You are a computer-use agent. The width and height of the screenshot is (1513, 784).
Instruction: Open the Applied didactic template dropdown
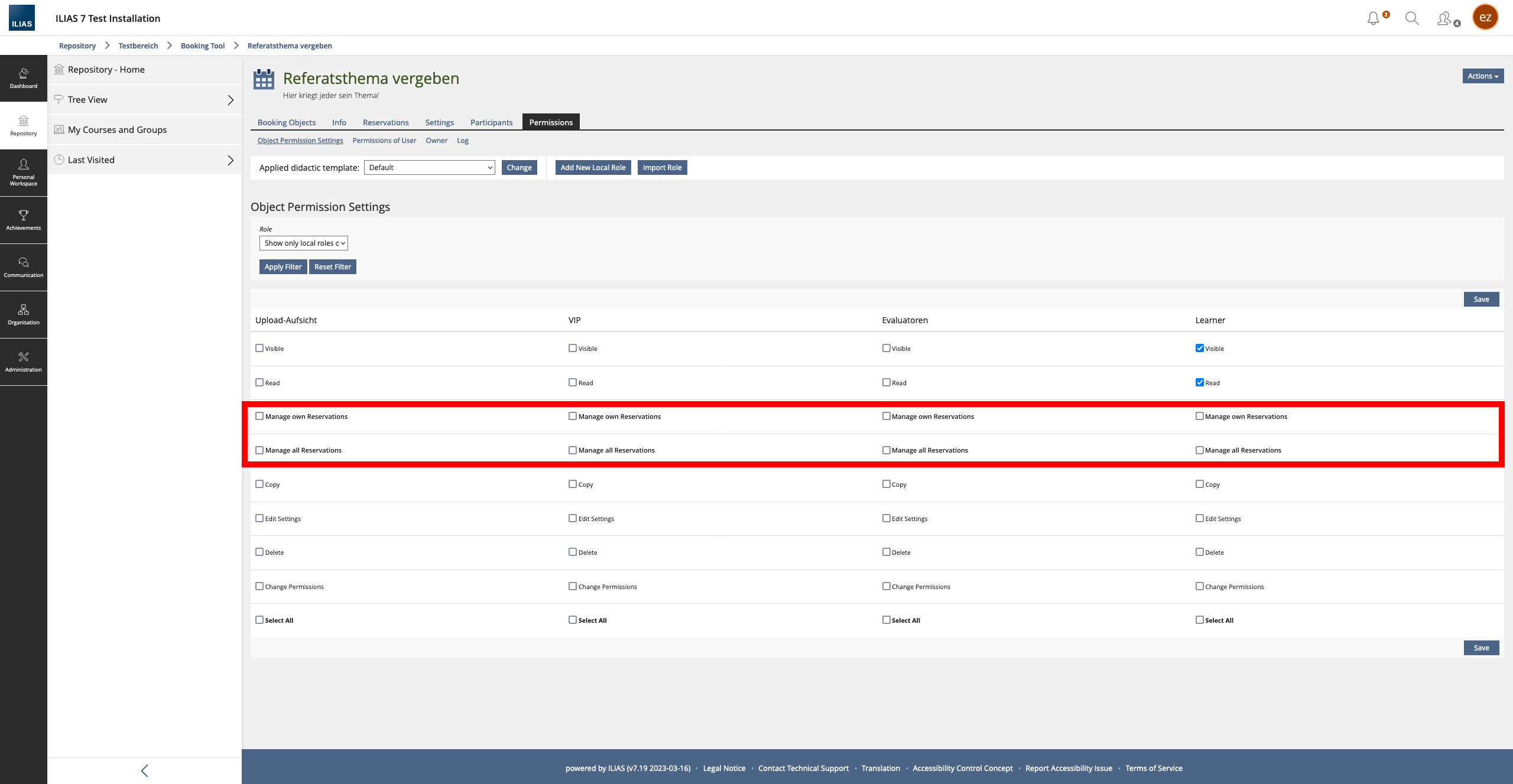(430, 168)
